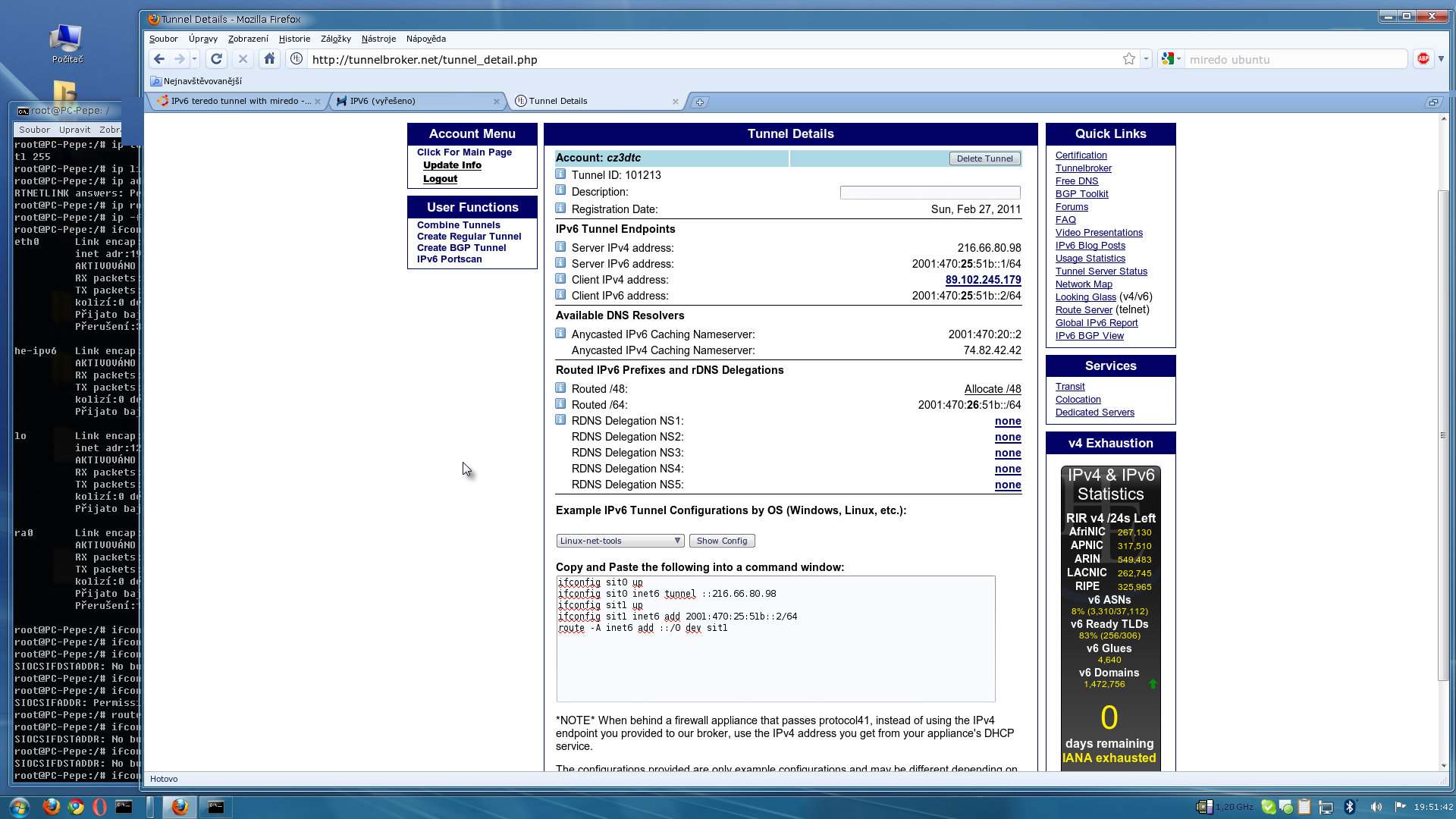Open the IPv6 Portscan link
Image resolution: width=1456 pixels, height=819 pixels.
[449, 259]
